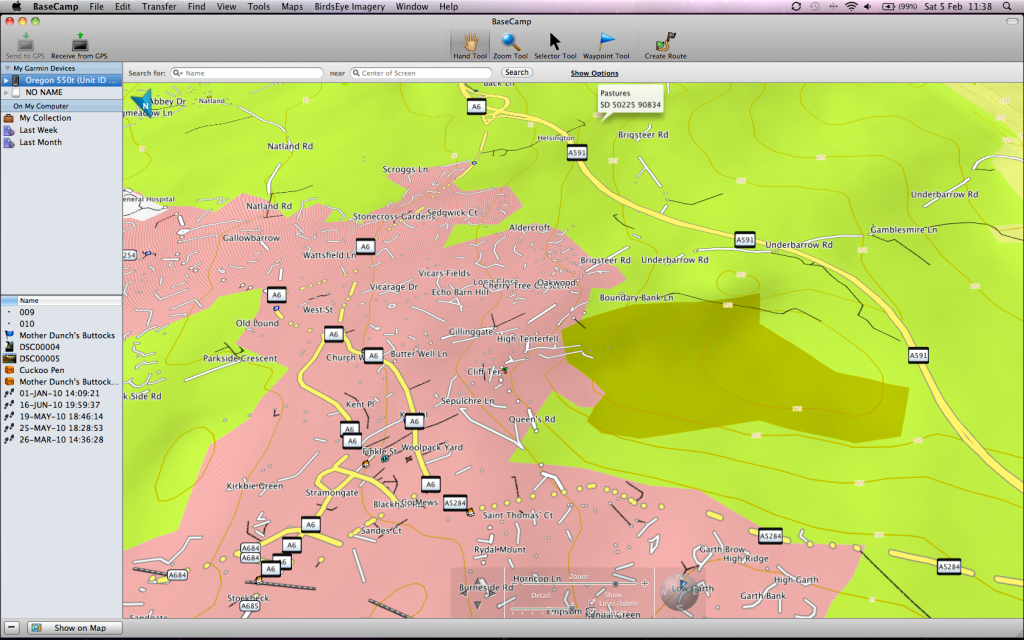Click the footprints icon for 16-JUN-10 track

tap(9, 405)
